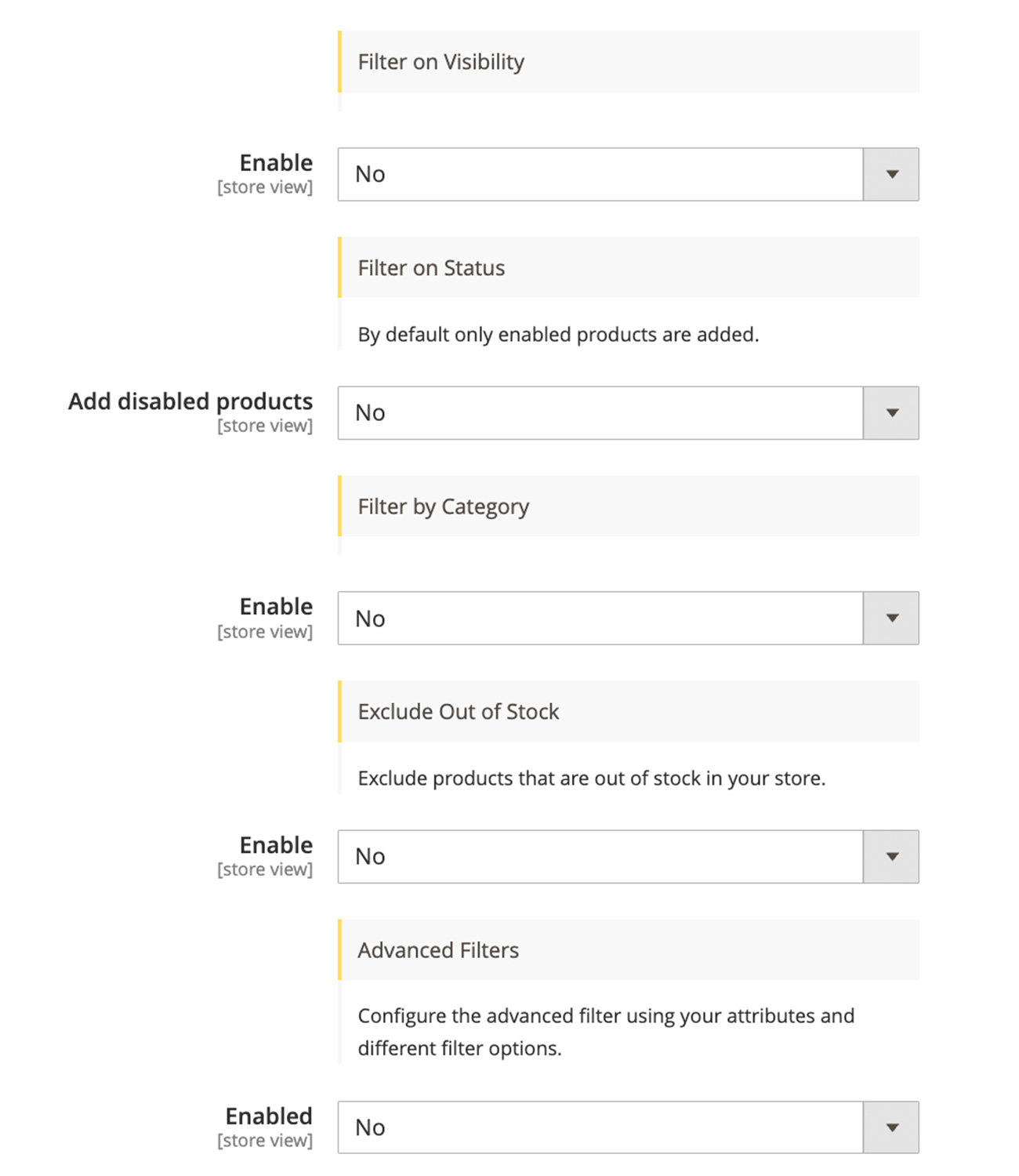Click the arrow of the Filter on Visibility Enable dropdown
1019x1176 pixels.
[891, 174]
